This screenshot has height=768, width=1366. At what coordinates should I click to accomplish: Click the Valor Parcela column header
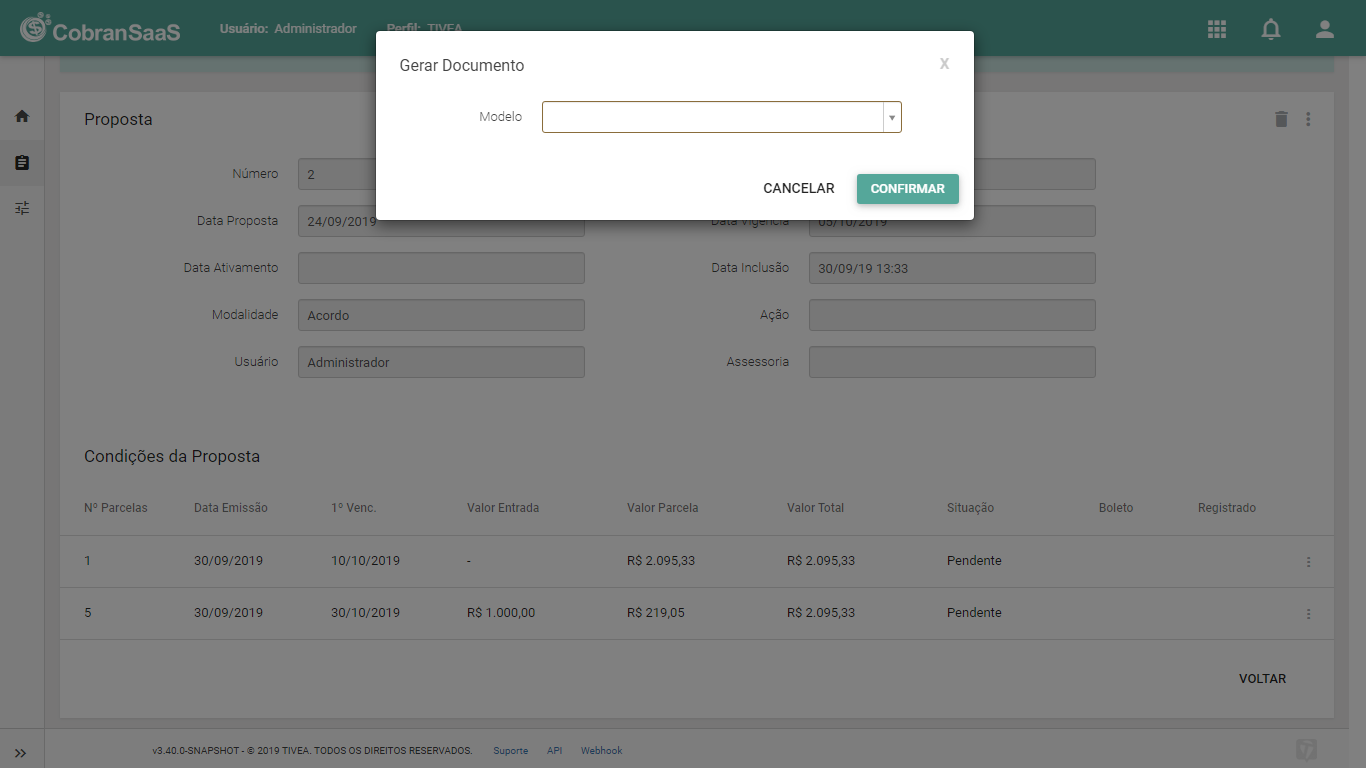click(663, 508)
